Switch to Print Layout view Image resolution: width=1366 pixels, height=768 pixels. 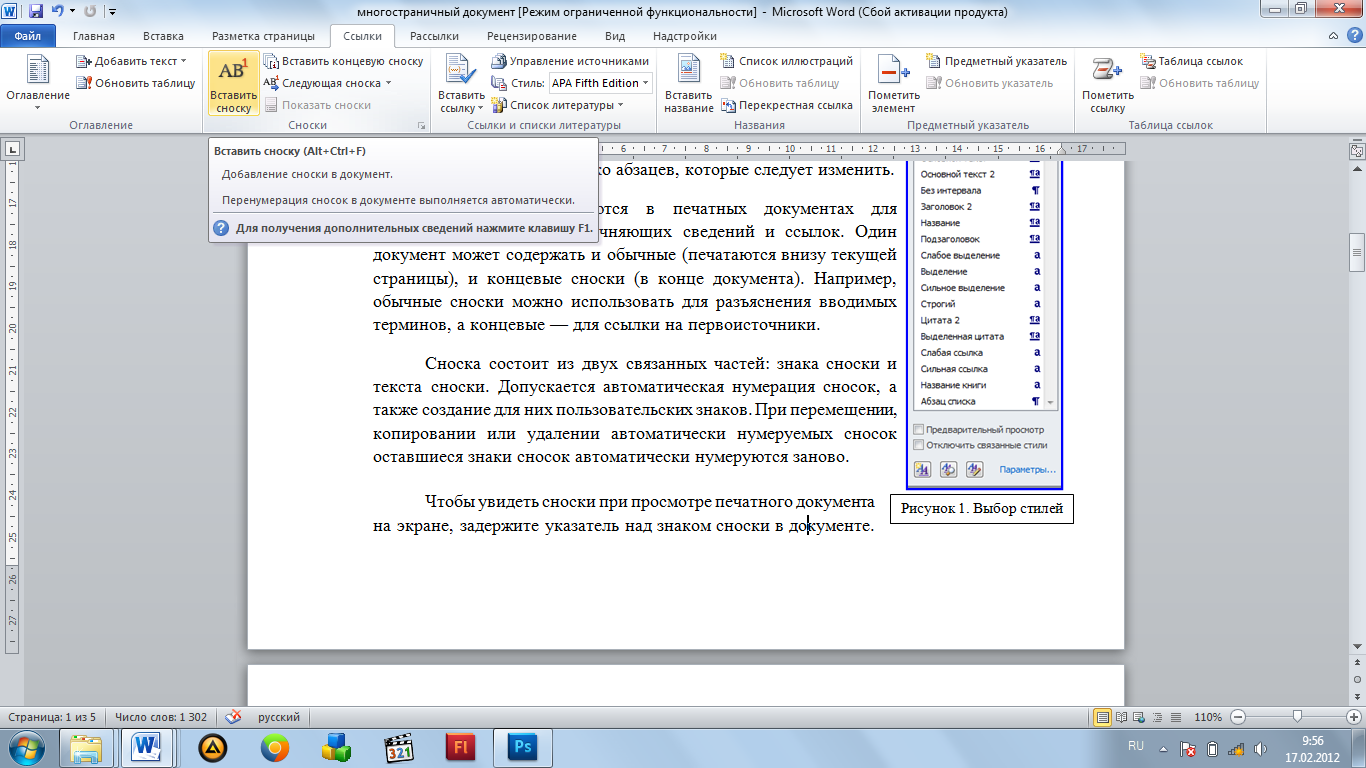tap(1103, 717)
